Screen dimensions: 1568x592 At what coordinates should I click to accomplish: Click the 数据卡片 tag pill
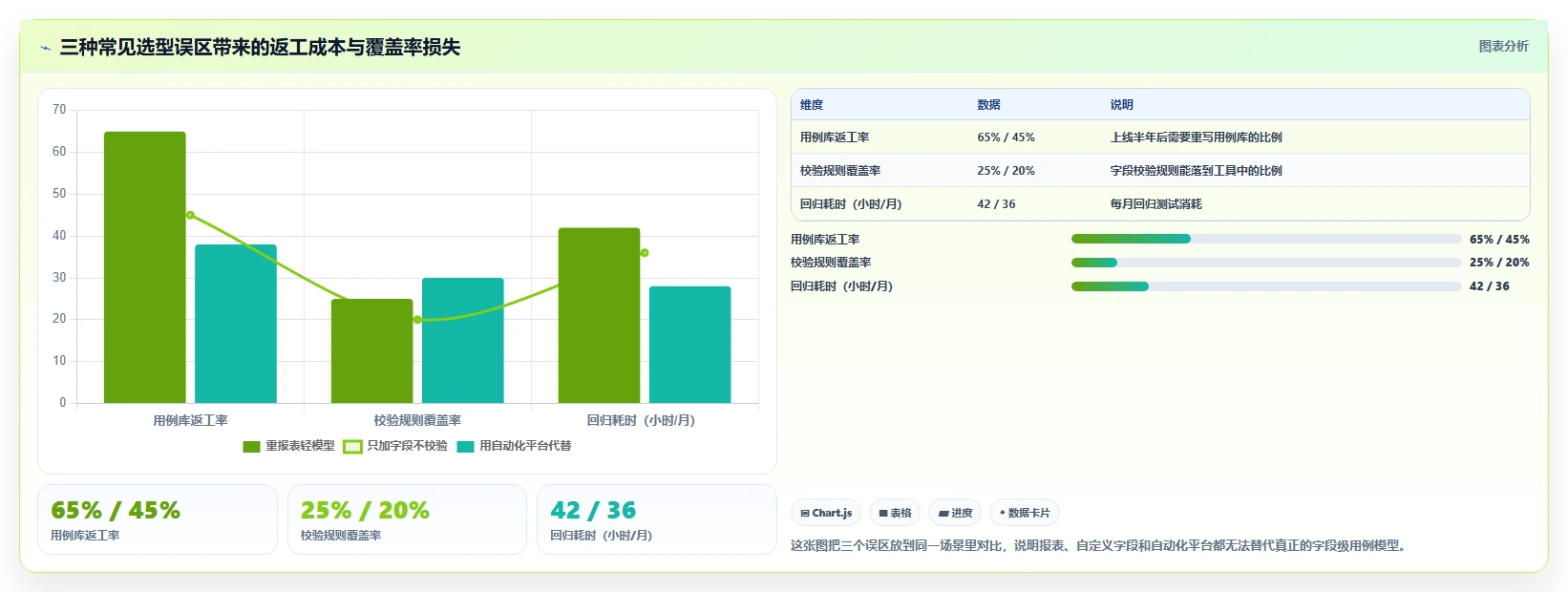pyautogui.click(x=1025, y=513)
